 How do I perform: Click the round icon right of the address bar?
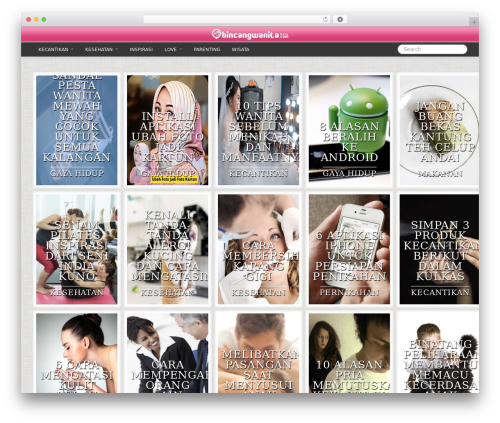[x=340, y=19]
